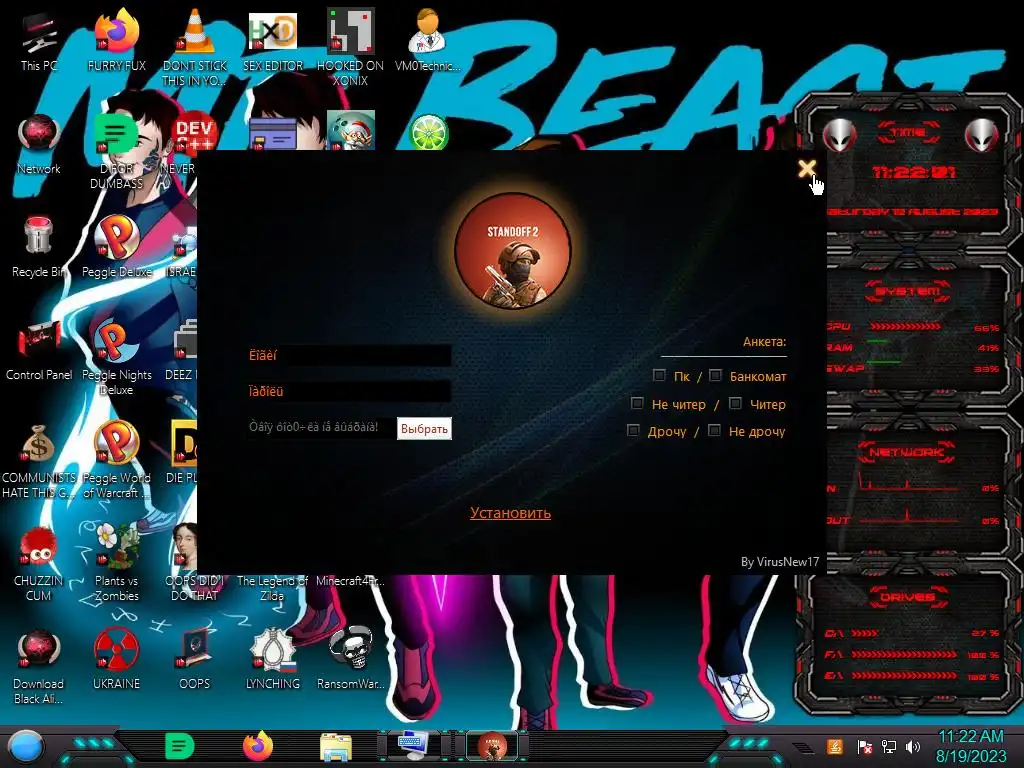1024x768 pixels.
Task: Click the DRIVES header in sidebar widget
Action: coord(908,597)
